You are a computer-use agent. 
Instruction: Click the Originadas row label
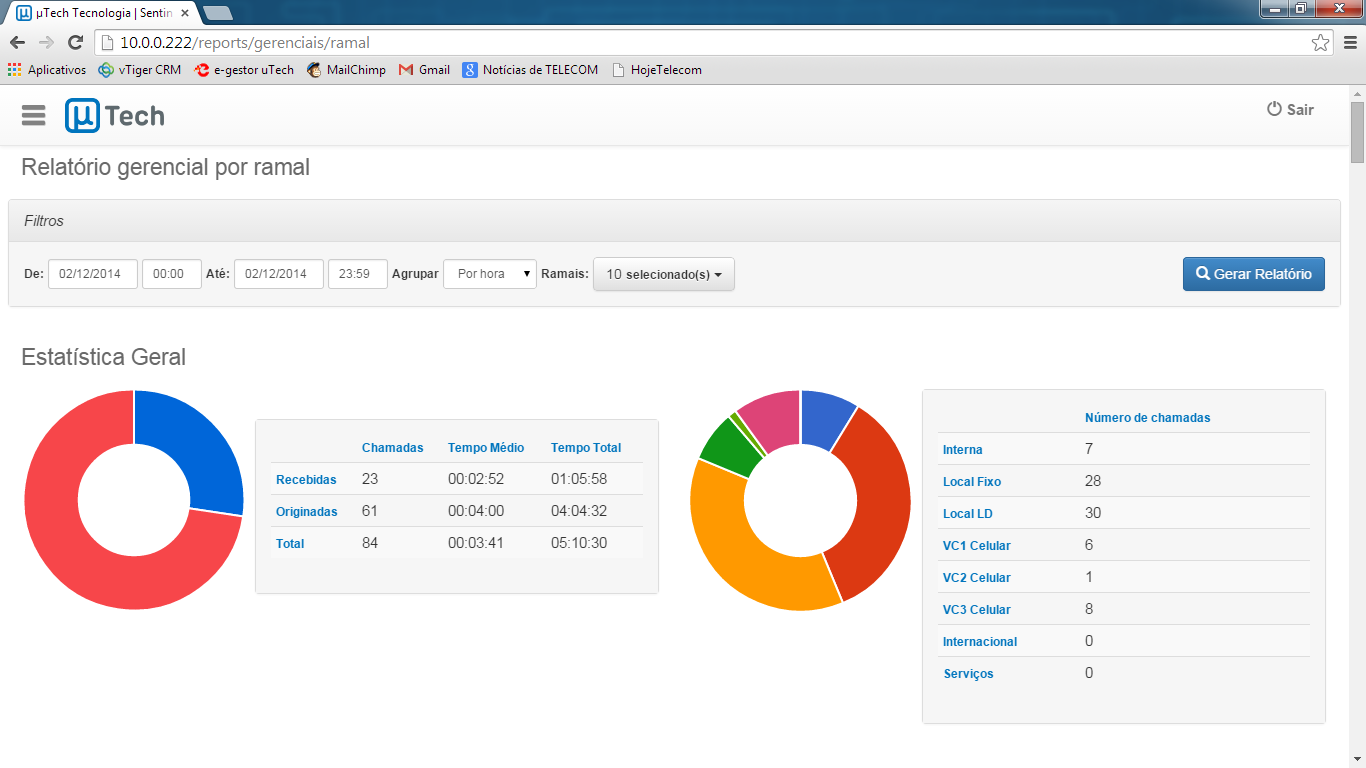click(x=306, y=512)
